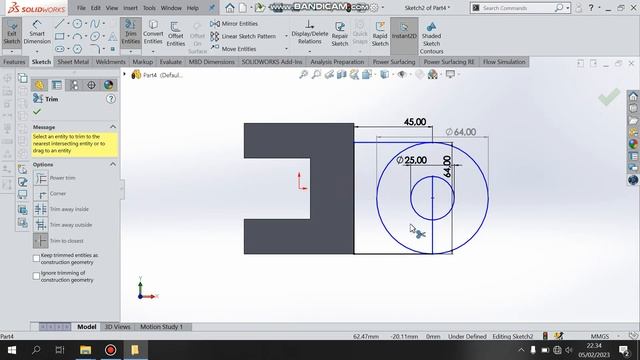Click the Rapid Sketch icon
This screenshot has width=640, height=360.
click(380, 34)
